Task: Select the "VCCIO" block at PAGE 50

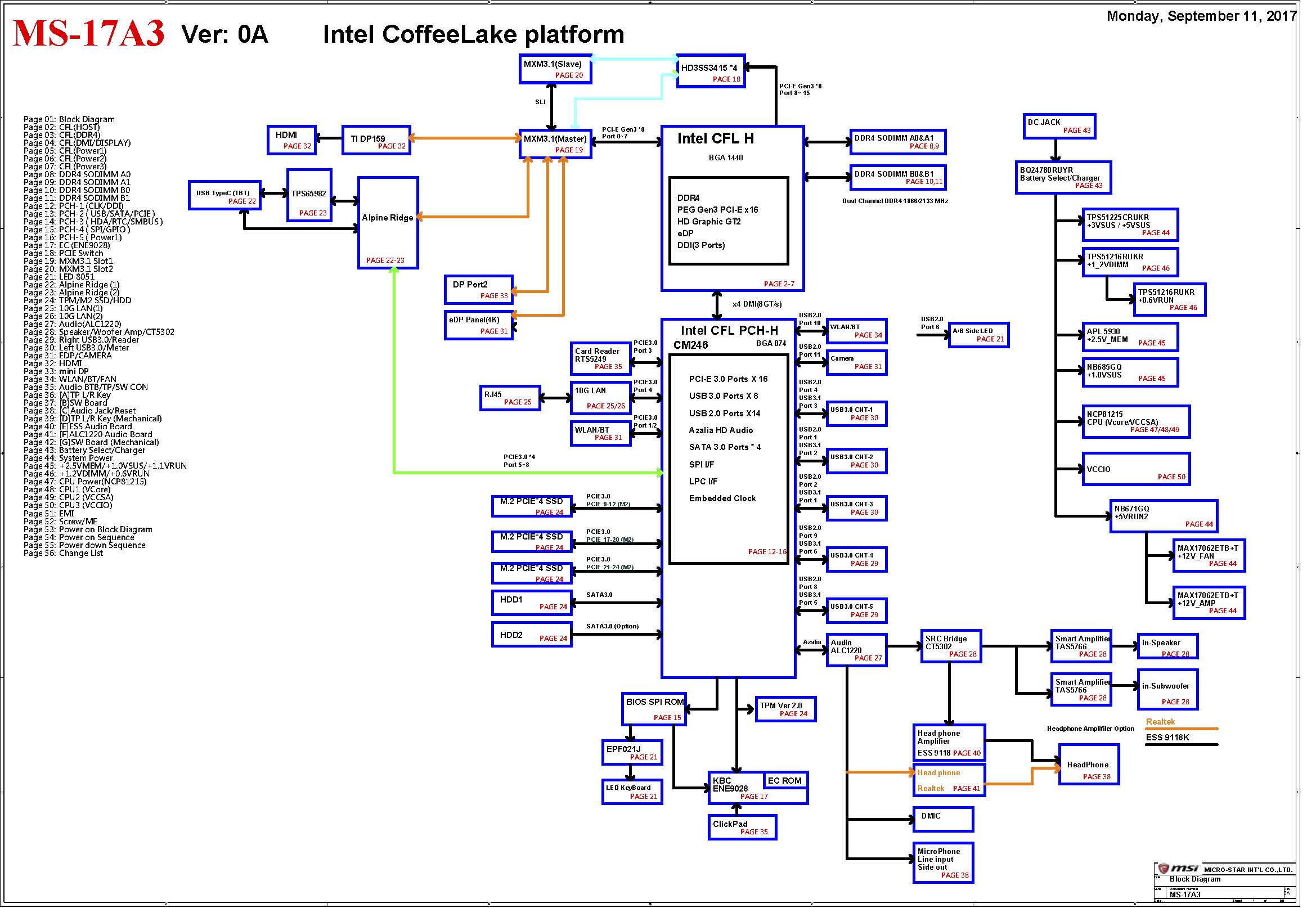Action: coord(1136,469)
